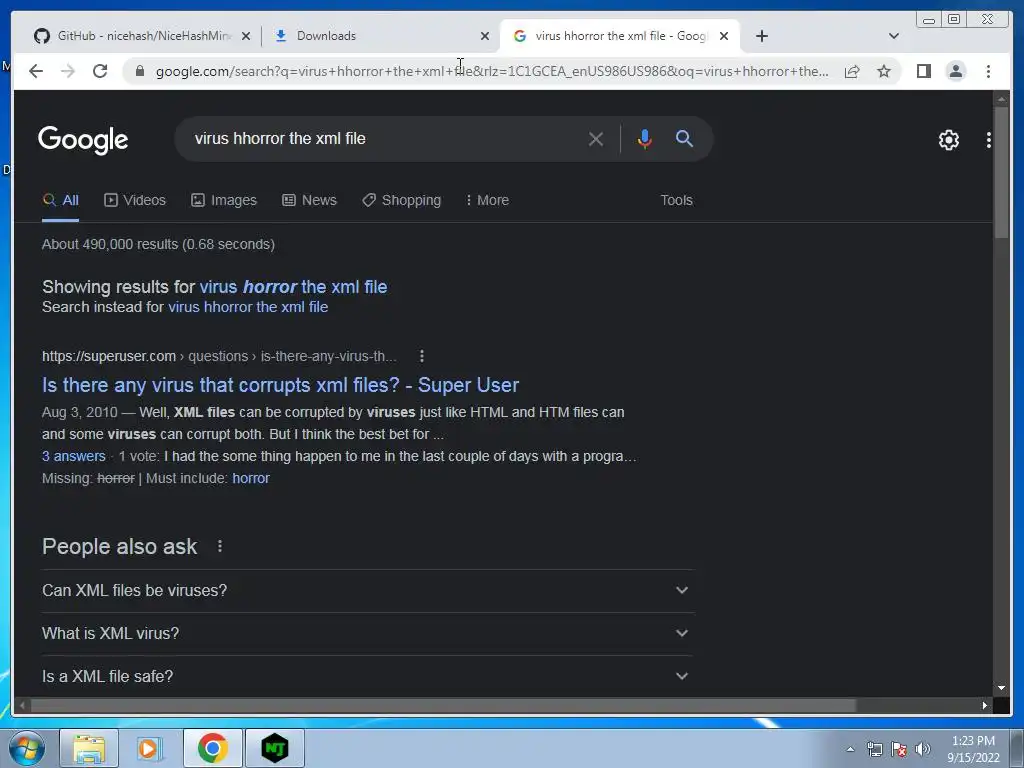
Task: Open the Chrome side panel
Action: pos(923,71)
